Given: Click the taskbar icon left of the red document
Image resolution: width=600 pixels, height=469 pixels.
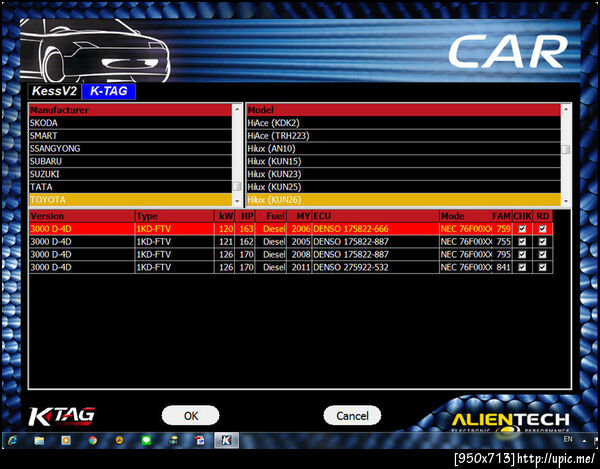Looking at the screenshot, I should [x=173, y=441].
